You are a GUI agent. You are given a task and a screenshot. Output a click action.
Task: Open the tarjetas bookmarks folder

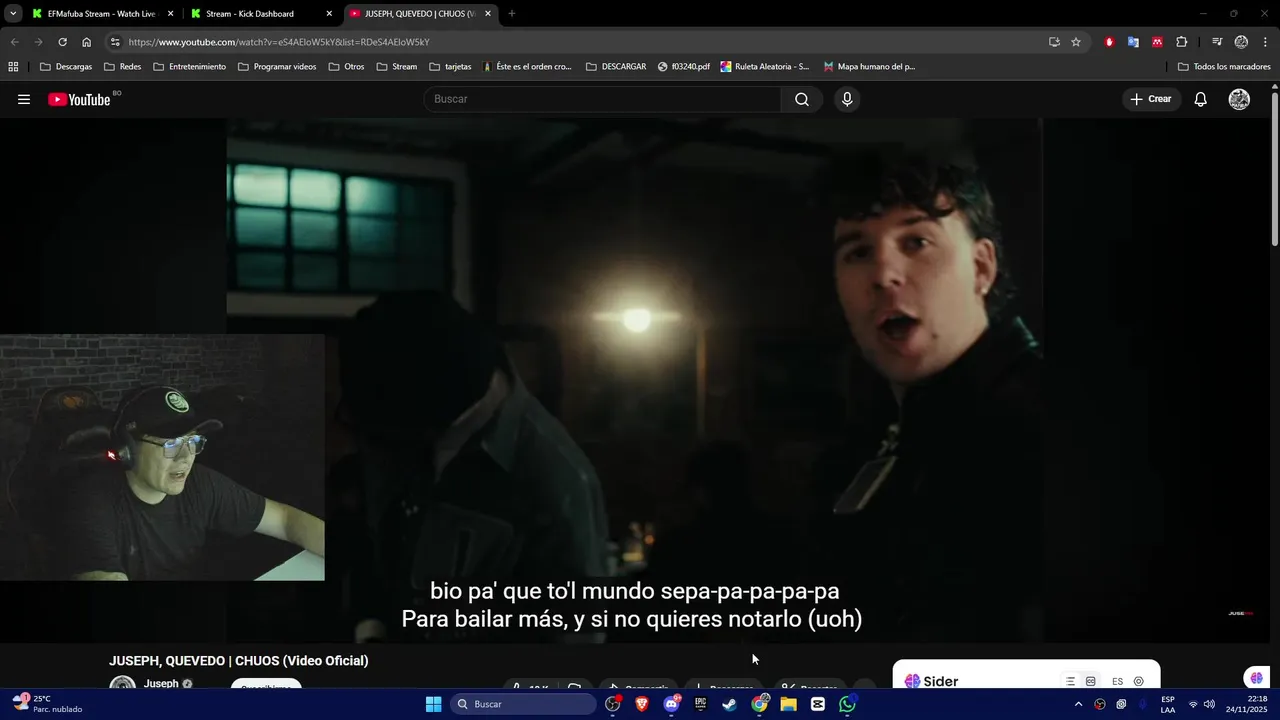tap(450, 67)
